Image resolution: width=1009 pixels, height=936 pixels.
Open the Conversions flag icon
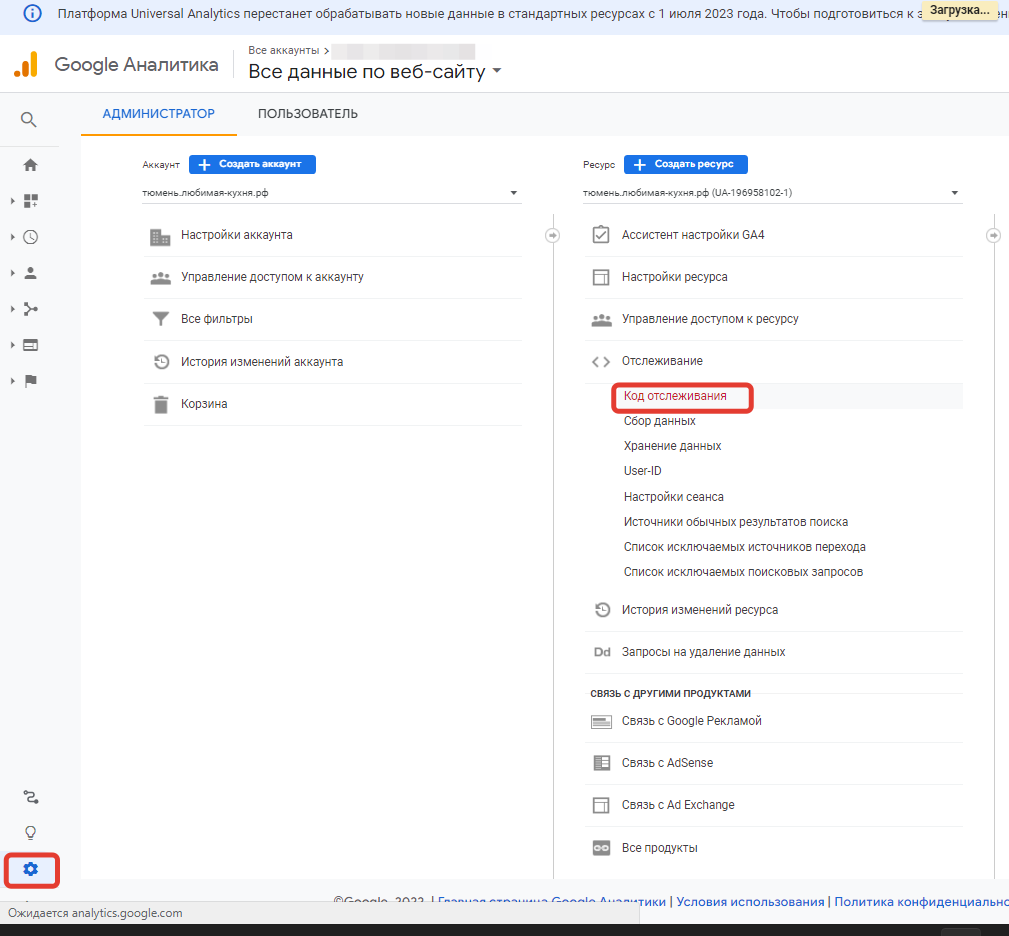[x=30, y=381]
